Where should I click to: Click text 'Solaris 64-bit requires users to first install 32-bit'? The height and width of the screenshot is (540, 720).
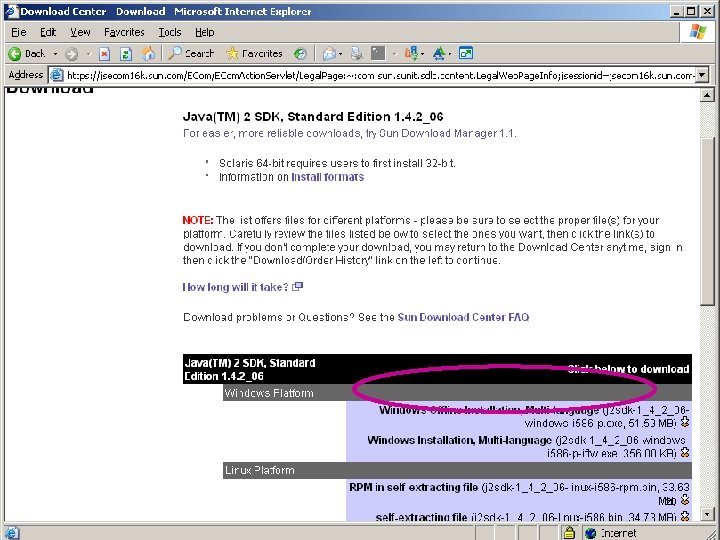337,163
